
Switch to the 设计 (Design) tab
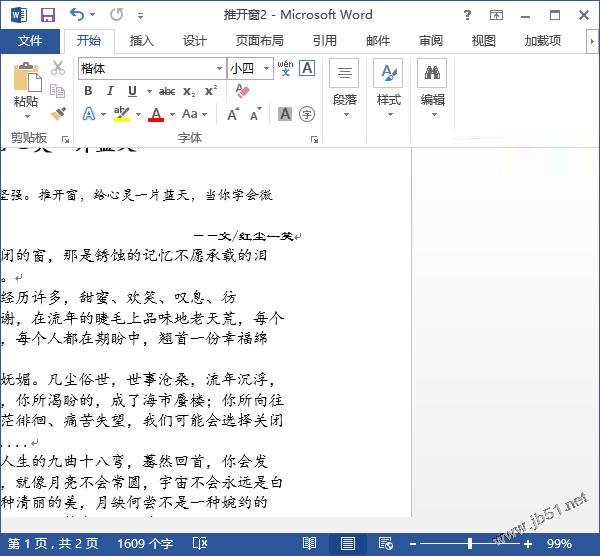194,41
